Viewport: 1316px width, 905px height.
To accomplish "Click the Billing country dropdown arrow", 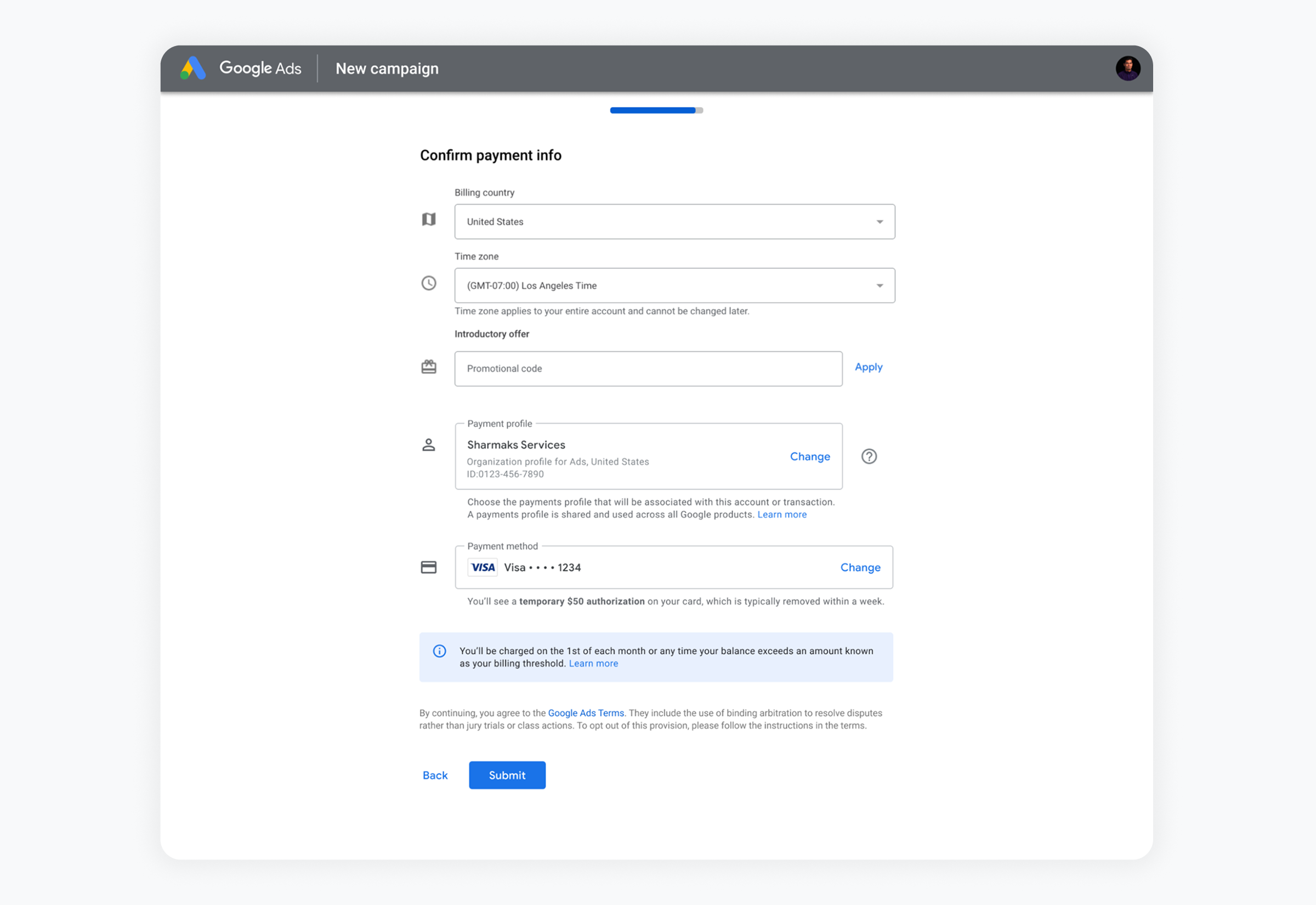I will [880, 222].
